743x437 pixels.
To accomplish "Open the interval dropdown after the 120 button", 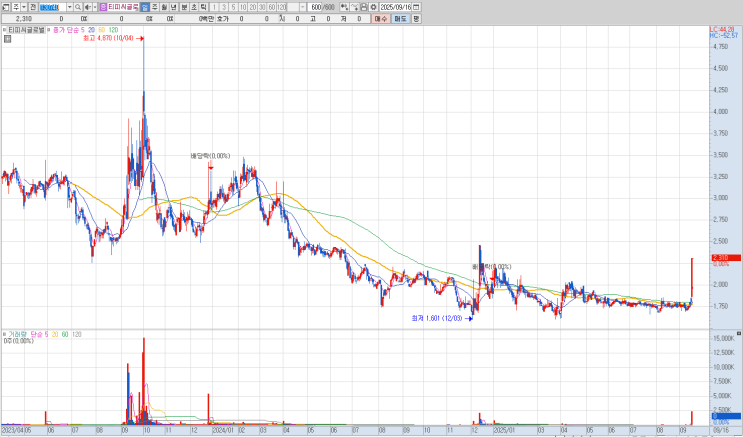I will click(x=302, y=7).
